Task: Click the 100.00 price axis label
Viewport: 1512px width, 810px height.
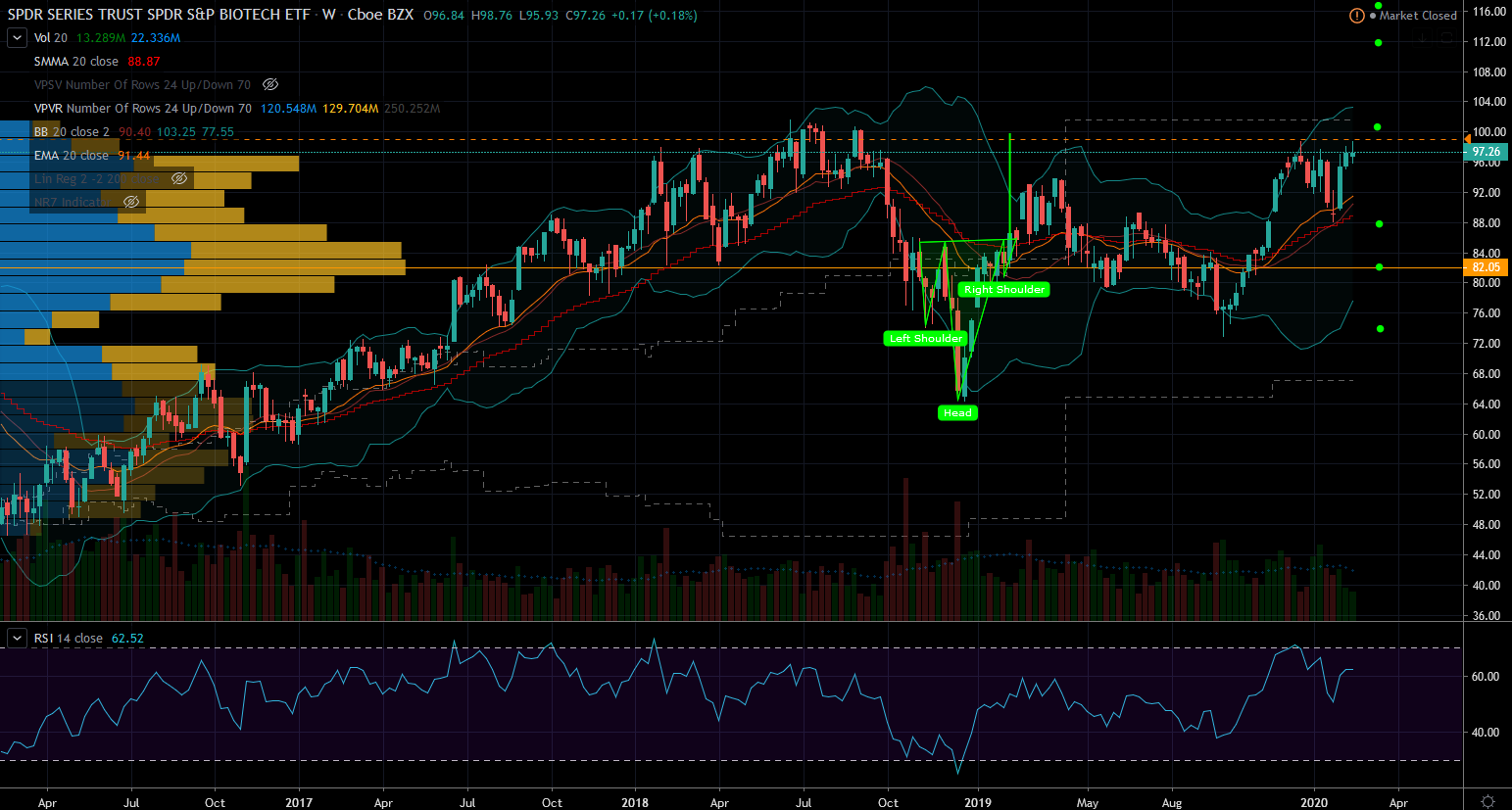Action: pyautogui.click(x=1488, y=132)
